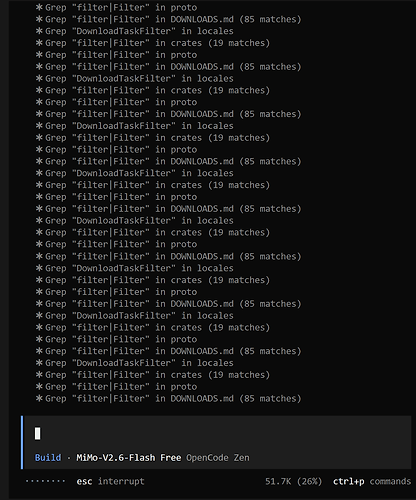416x500 pixels.
Task: Select the first DownloadTaskFilter in locales line
Action: [x=134, y=31]
